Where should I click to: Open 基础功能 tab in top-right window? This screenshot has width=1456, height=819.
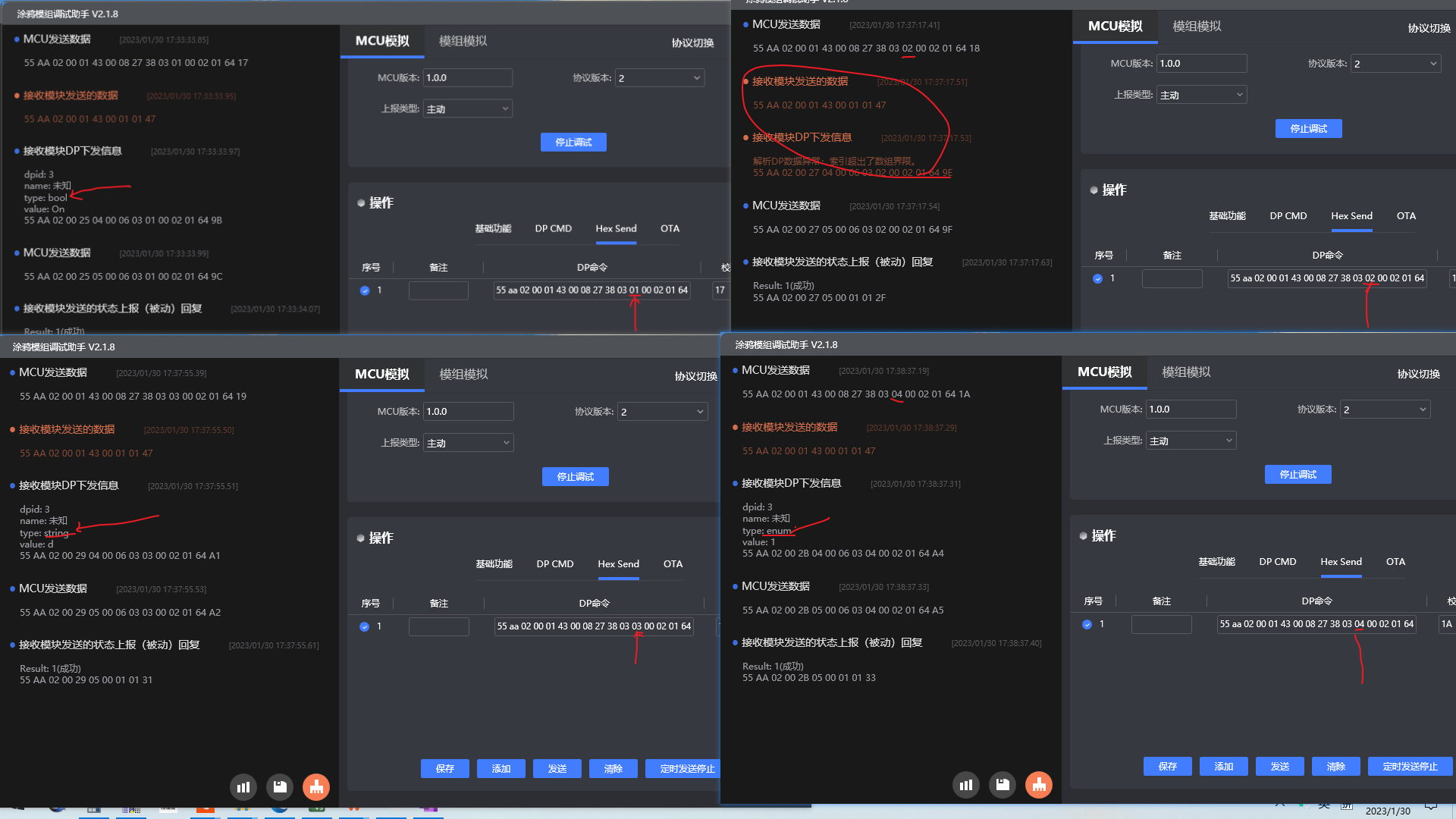tap(1227, 216)
